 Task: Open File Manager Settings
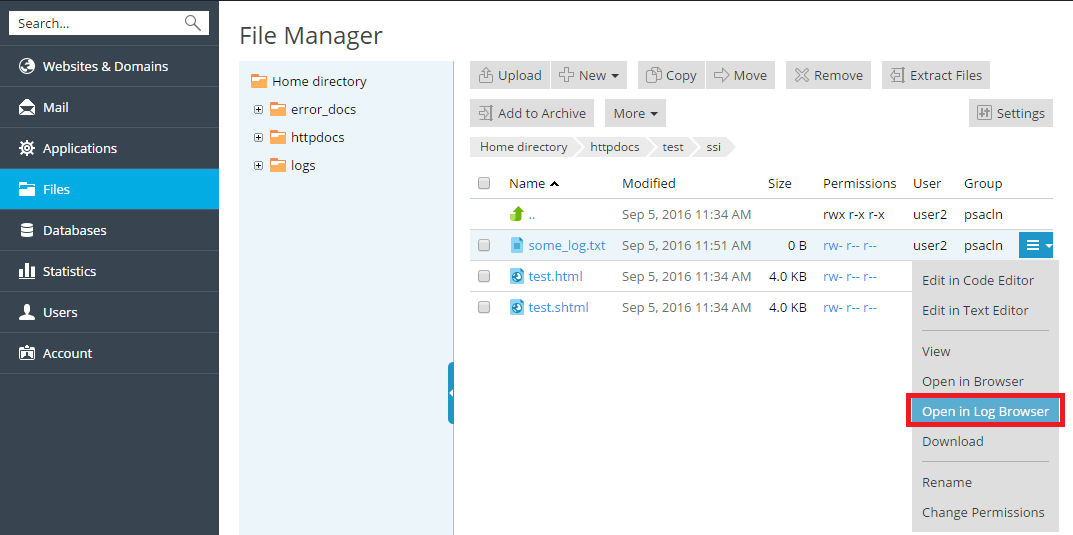[1010, 113]
